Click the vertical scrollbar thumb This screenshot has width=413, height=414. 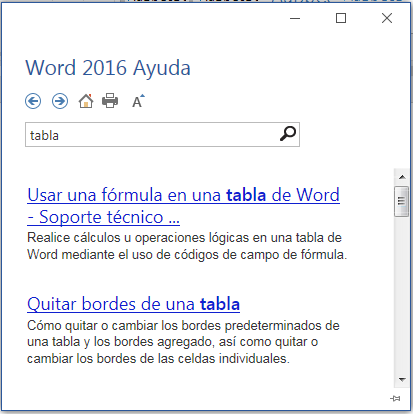(x=401, y=201)
